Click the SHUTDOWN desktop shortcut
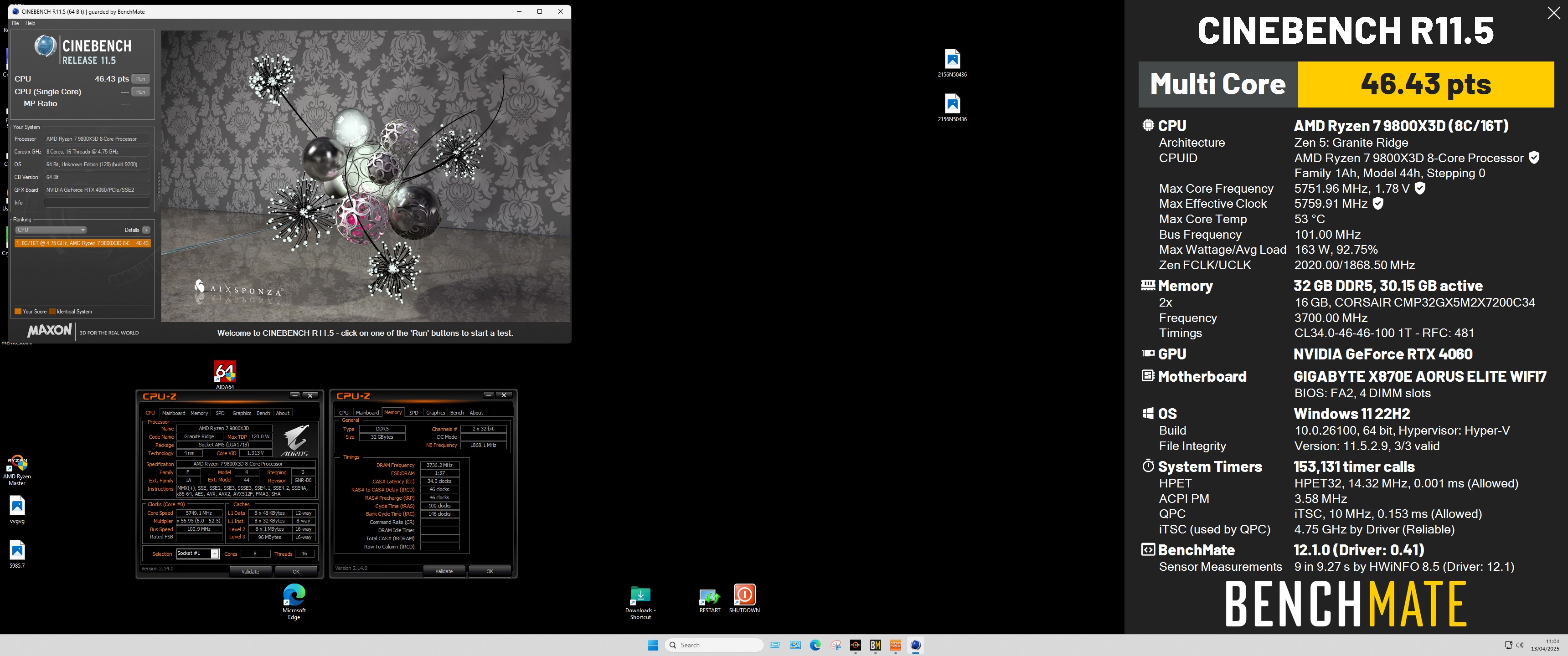 744,598
